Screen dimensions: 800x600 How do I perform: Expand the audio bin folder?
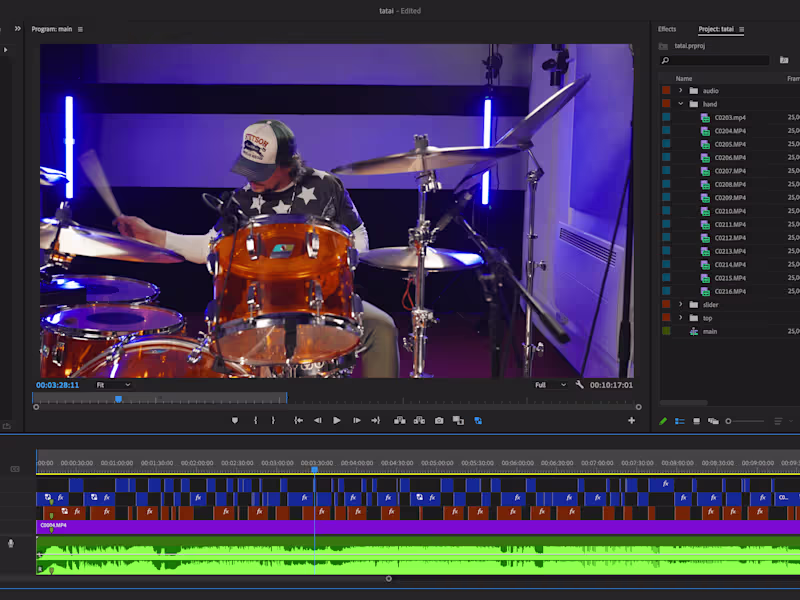[x=681, y=91]
